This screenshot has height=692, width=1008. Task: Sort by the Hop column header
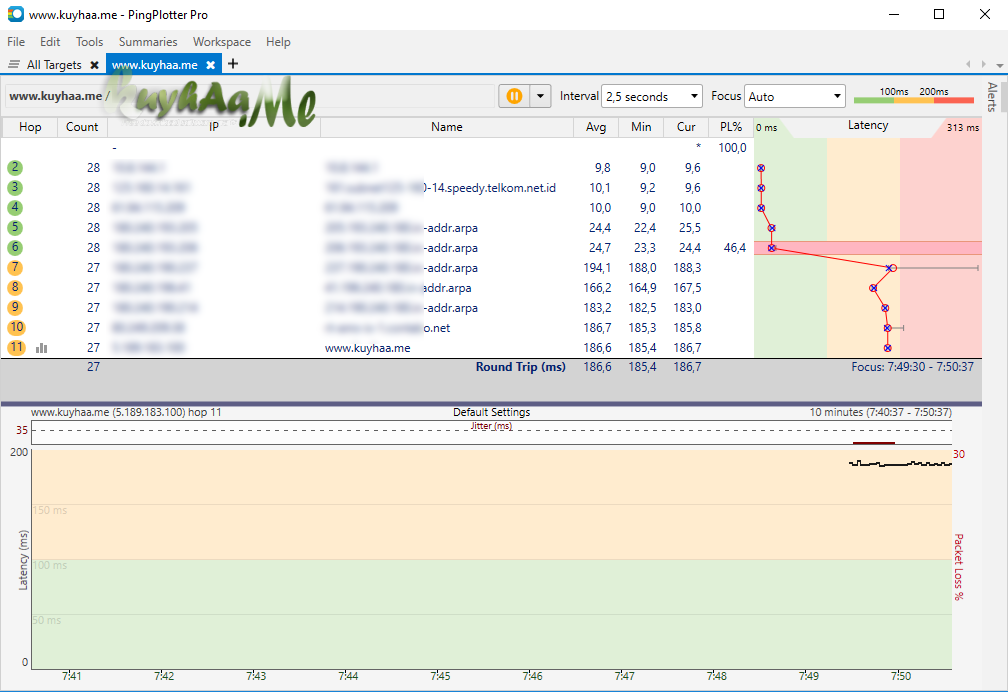click(x=30, y=127)
